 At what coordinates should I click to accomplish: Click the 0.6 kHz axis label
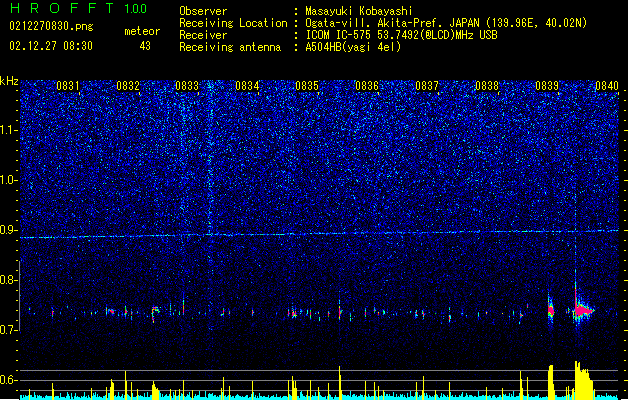pyautogui.click(x=9, y=380)
